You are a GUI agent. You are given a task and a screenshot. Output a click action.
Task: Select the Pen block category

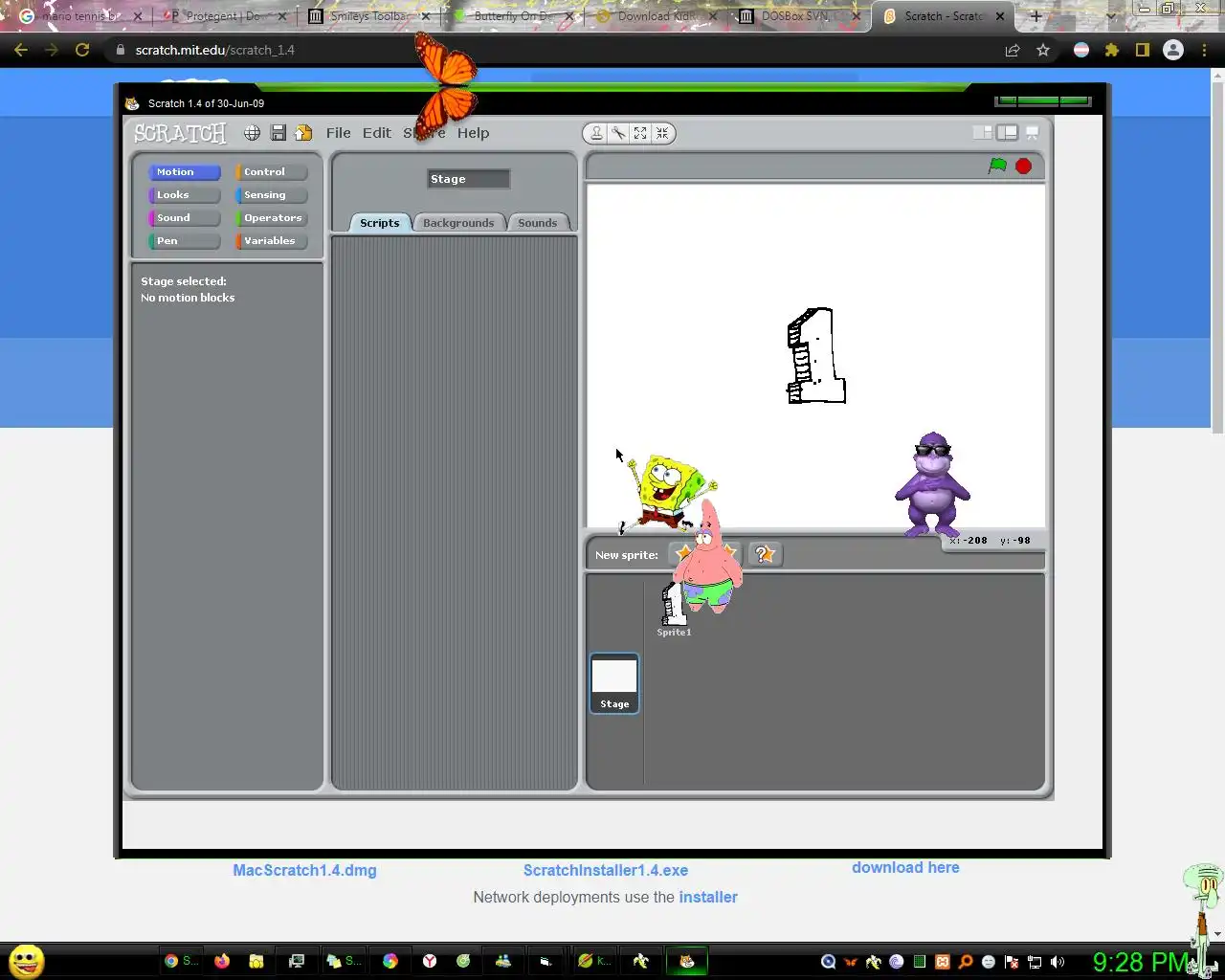(184, 241)
